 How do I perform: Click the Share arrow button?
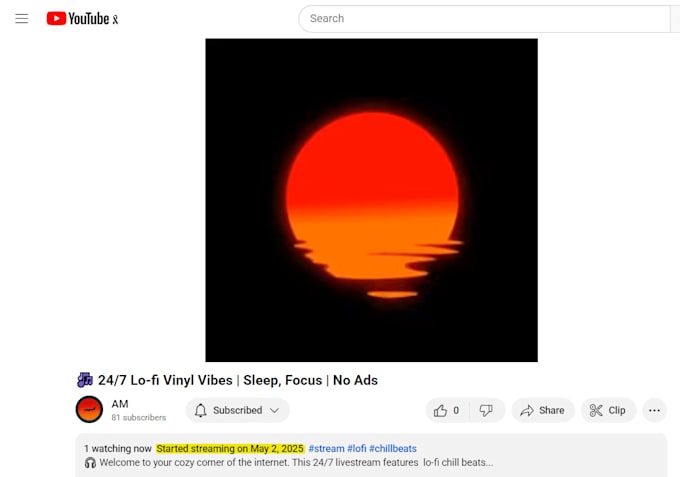click(543, 410)
